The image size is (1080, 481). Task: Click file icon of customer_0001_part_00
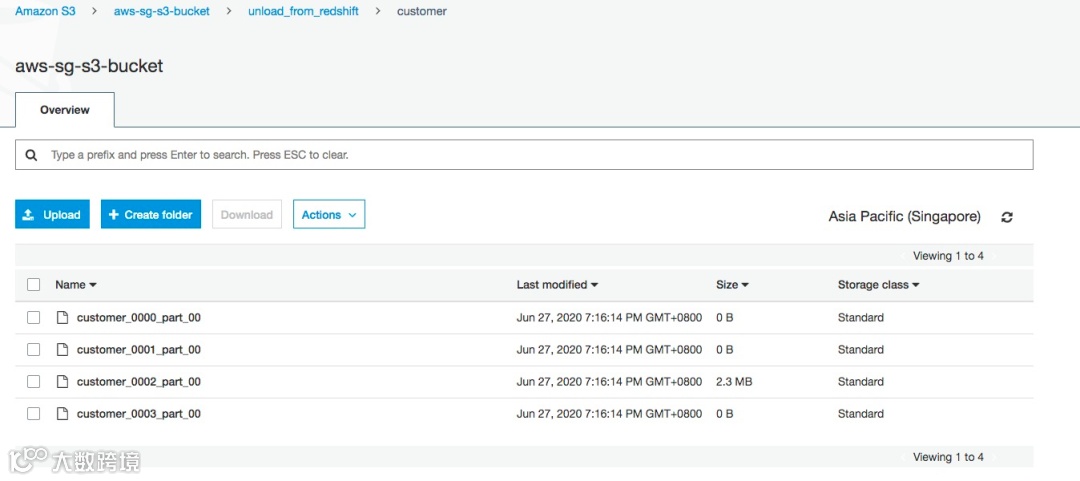click(62, 349)
